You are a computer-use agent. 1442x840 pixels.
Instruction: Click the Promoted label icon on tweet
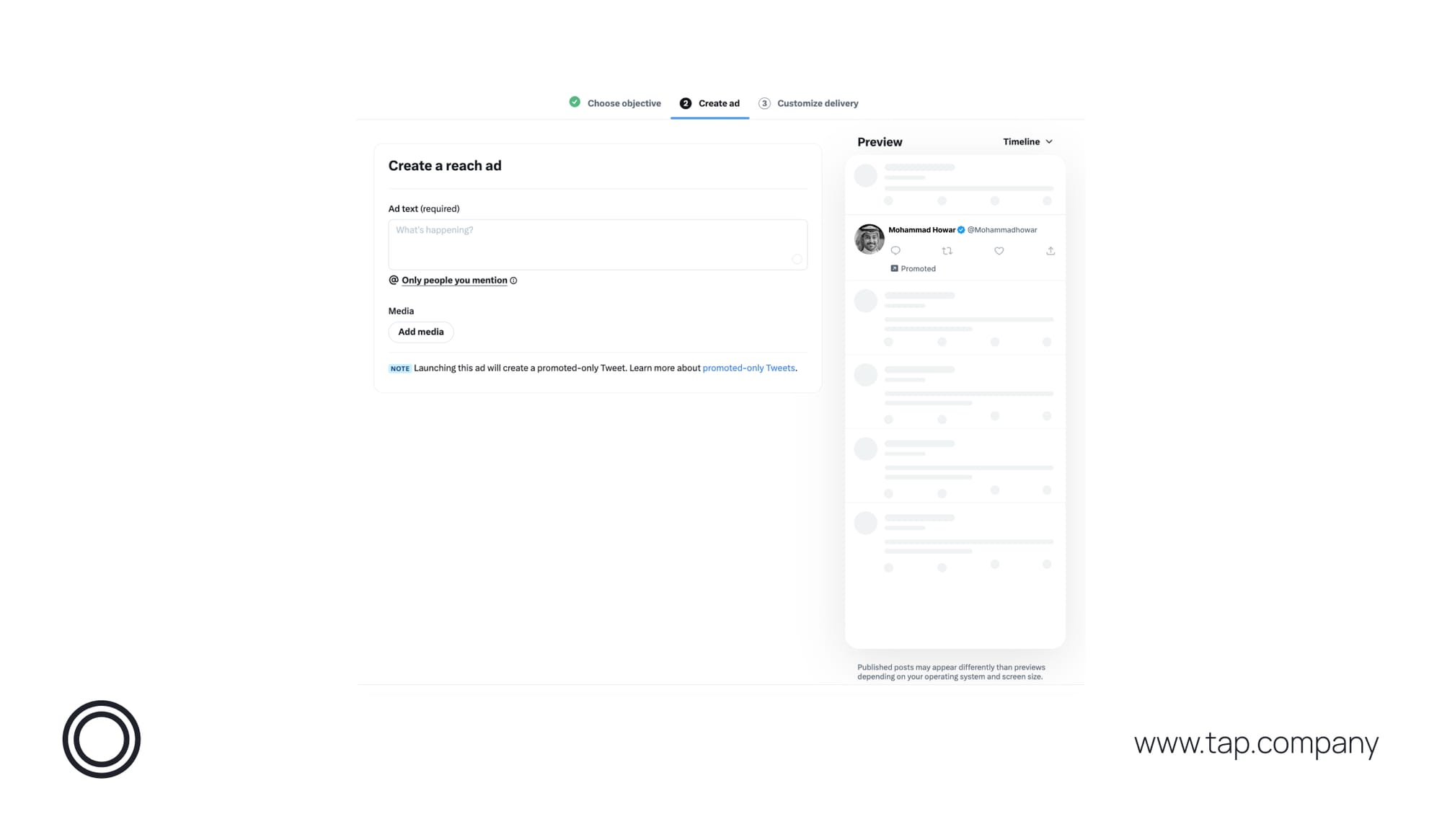click(x=894, y=268)
